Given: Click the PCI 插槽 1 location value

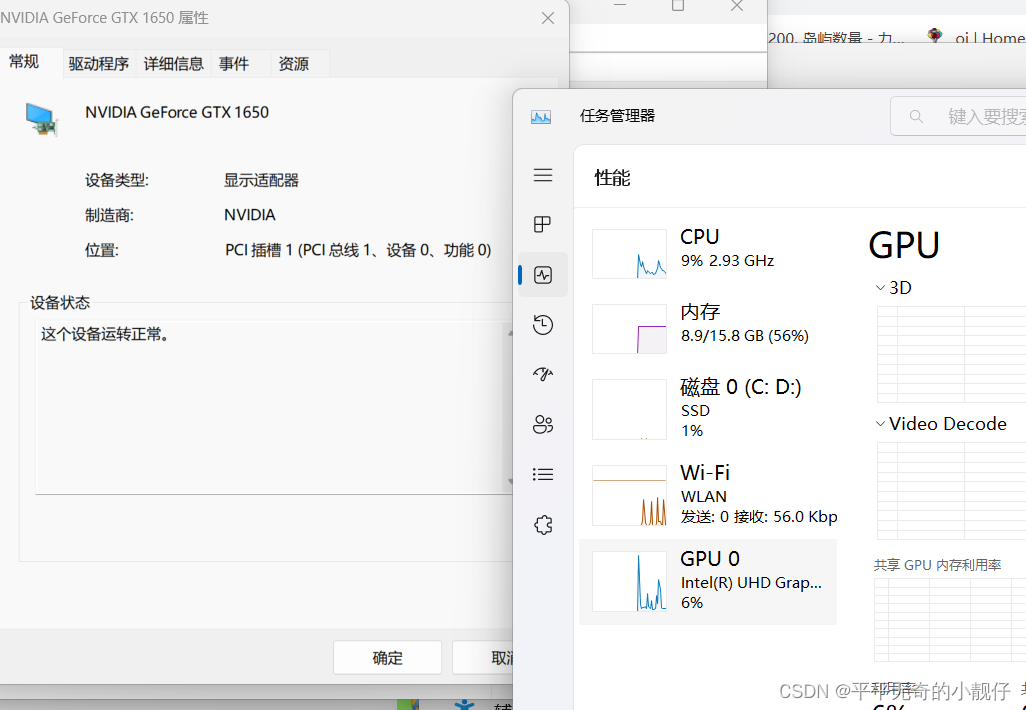Looking at the screenshot, I should pyautogui.click(x=357, y=250).
